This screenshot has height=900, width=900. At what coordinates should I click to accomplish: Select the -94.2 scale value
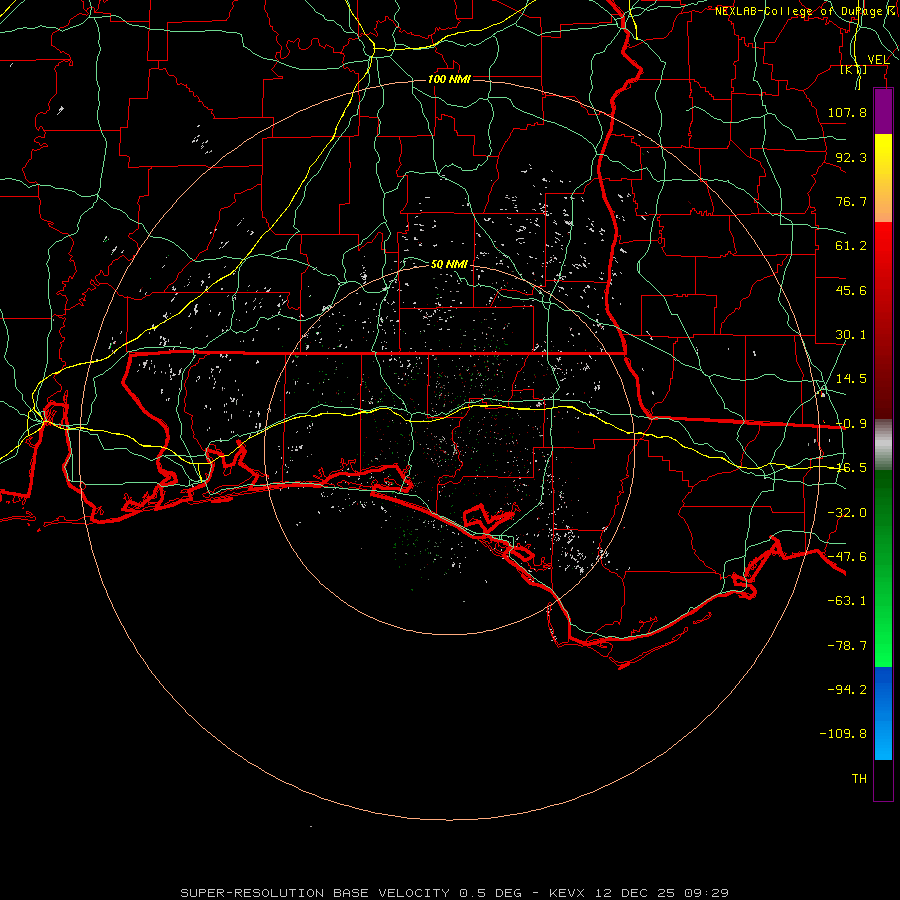tap(847, 689)
